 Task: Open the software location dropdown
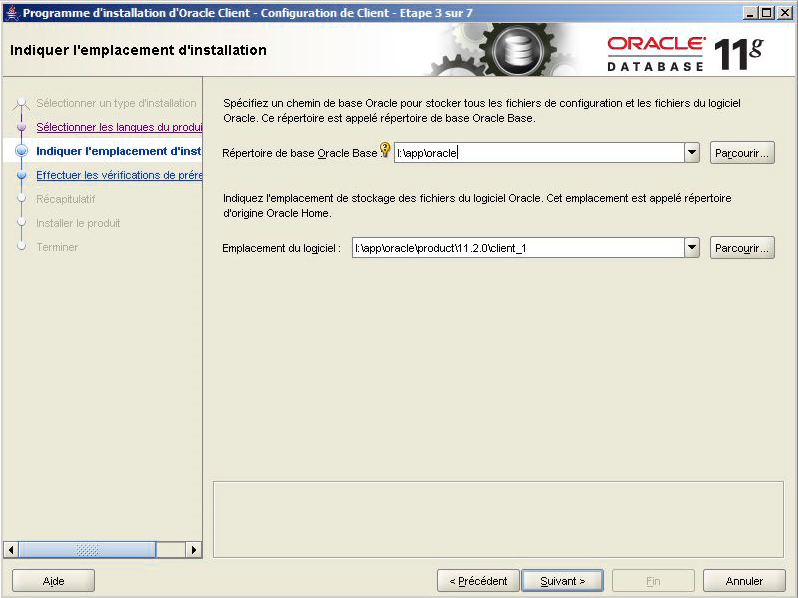click(x=692, y=247)
